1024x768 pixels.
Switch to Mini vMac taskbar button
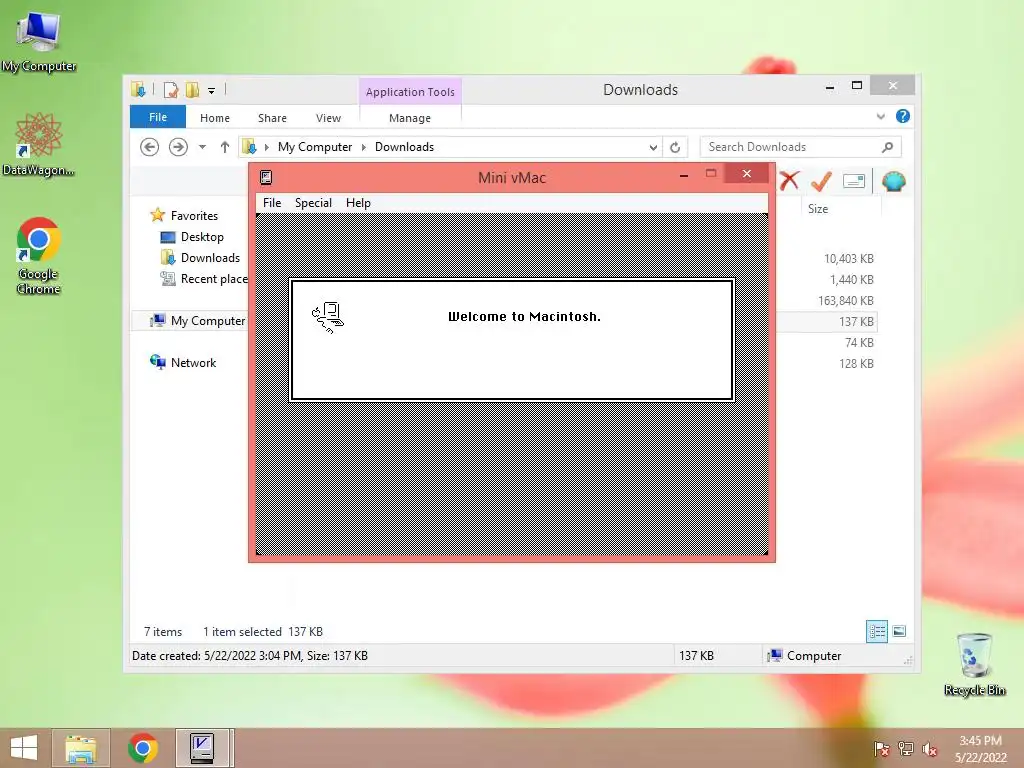point(203,748)
